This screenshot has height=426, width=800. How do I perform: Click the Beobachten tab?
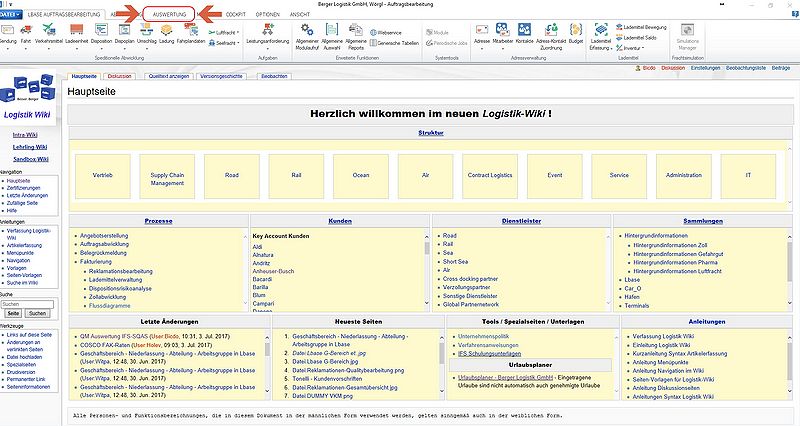coord(274,77)
